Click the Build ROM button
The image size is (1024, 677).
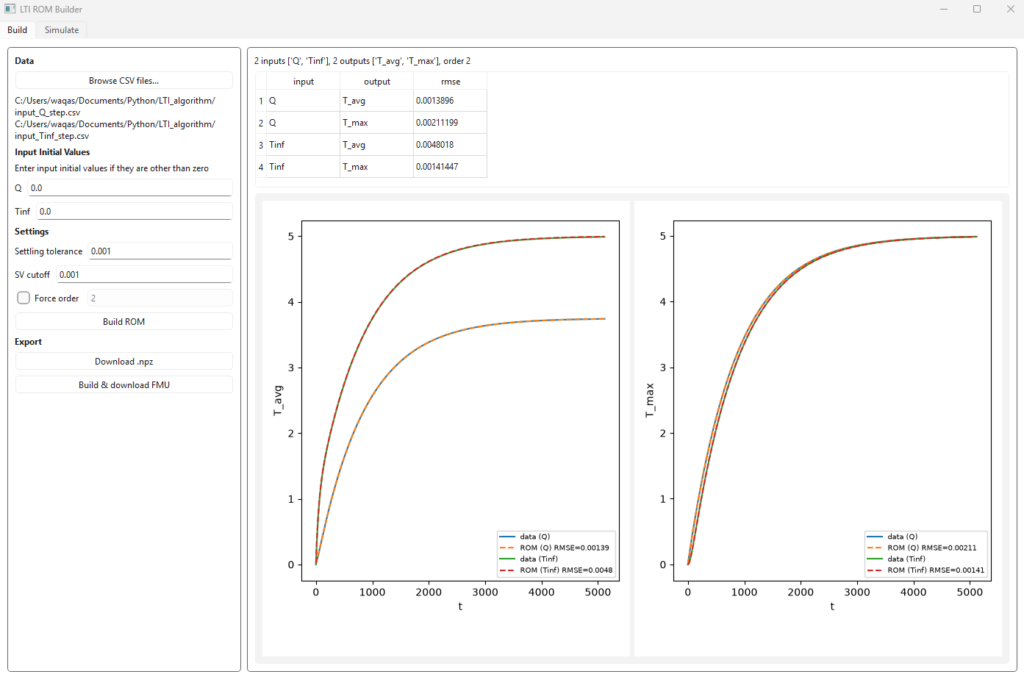click(x=123, y=322)
